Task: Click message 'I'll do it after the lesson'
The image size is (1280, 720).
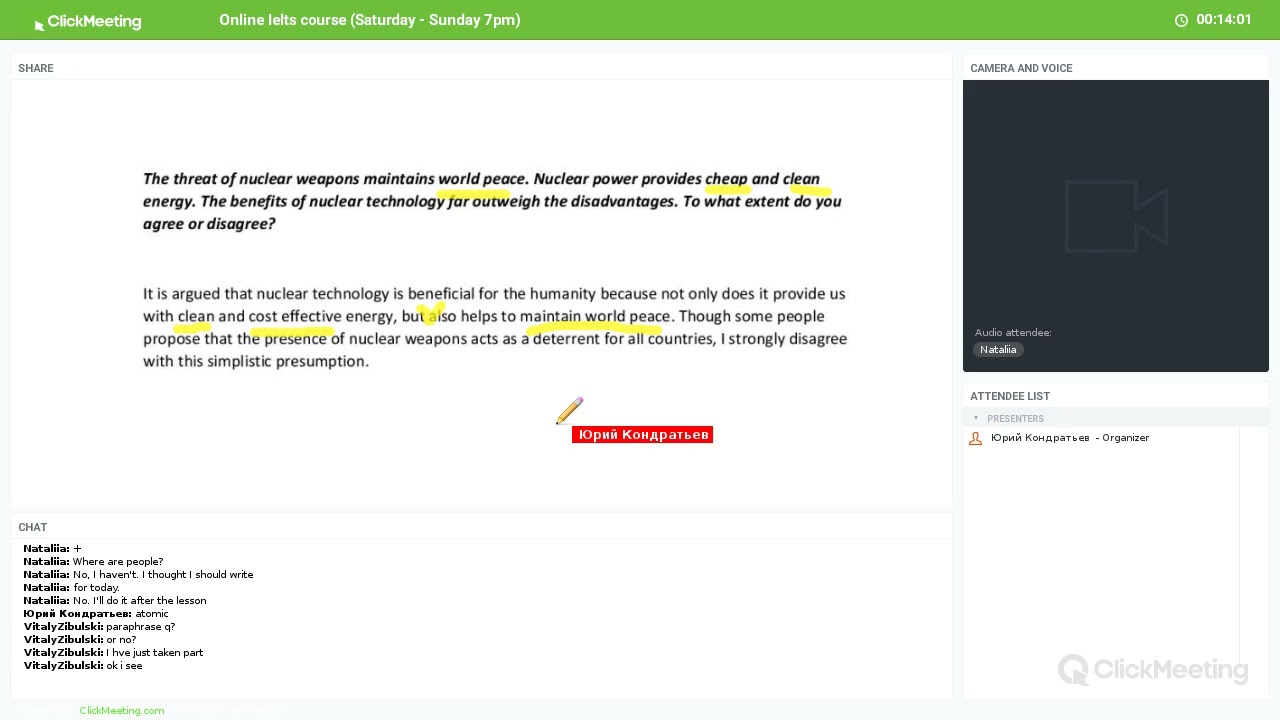Action: (x=150, y=600)
